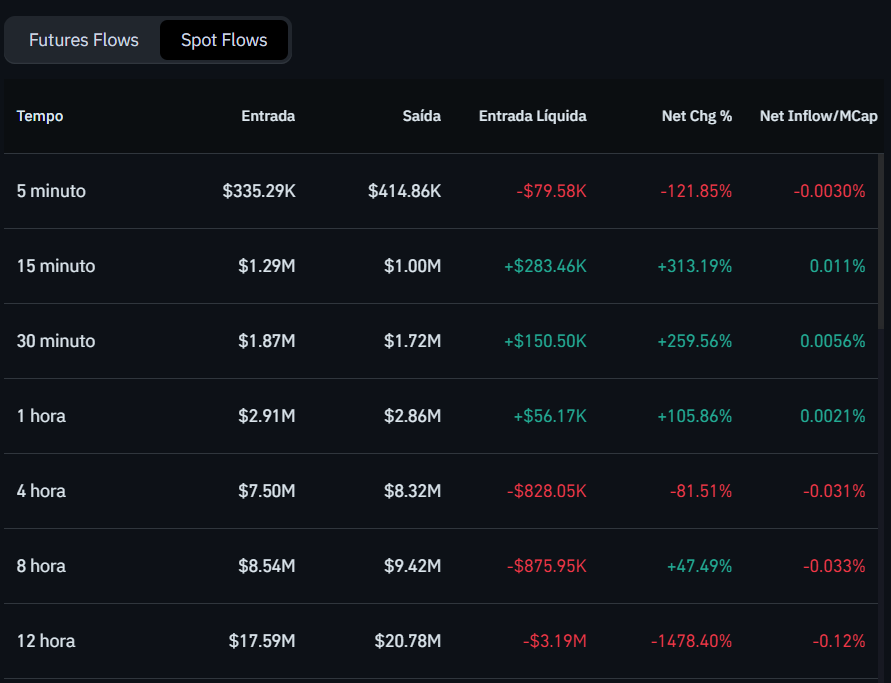Click the Net Inflow/MCap column header

point(818,116)
